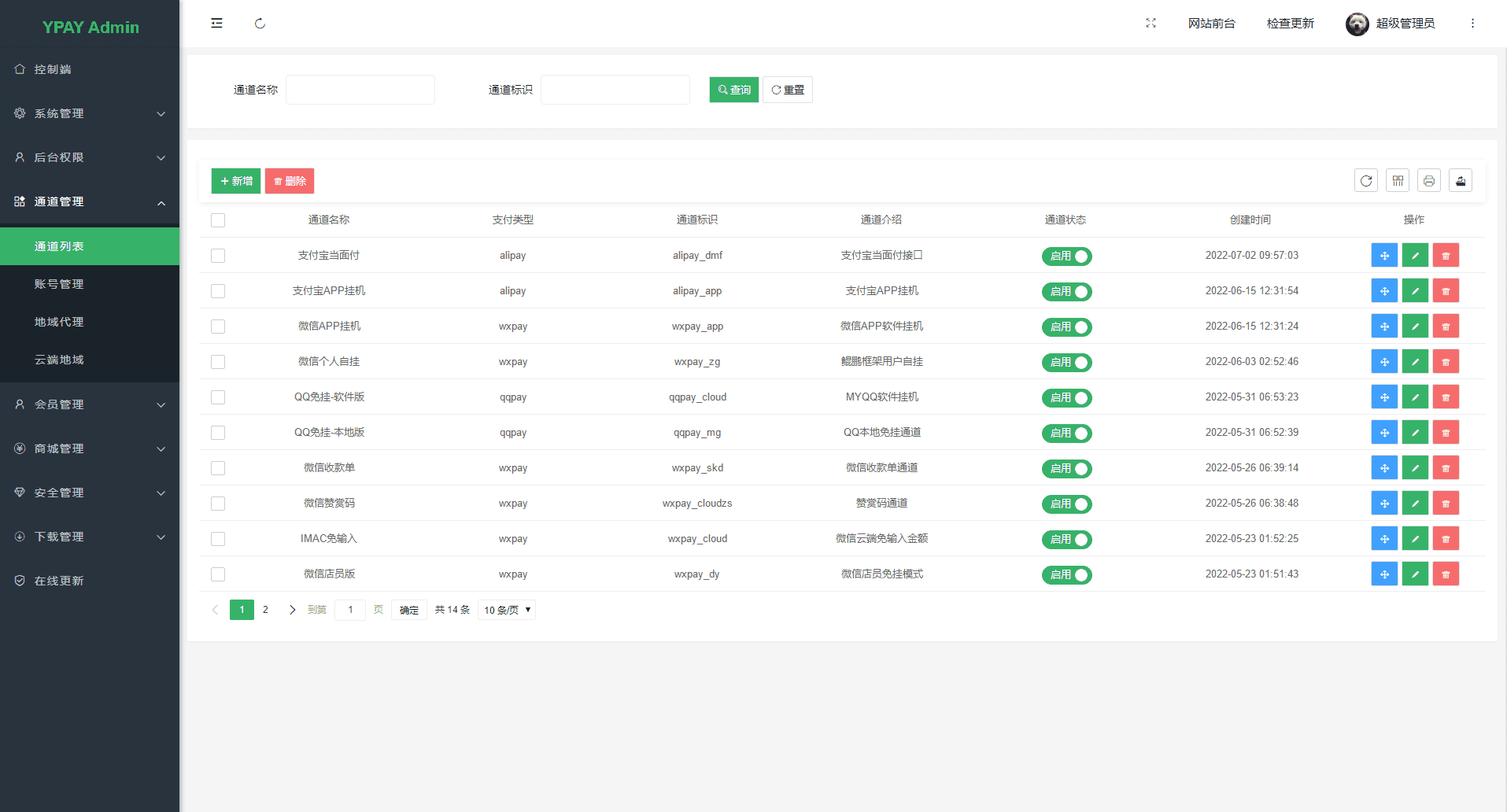Open the column filter icon above the table
1507x812 pixels.
click(1398, 181)
